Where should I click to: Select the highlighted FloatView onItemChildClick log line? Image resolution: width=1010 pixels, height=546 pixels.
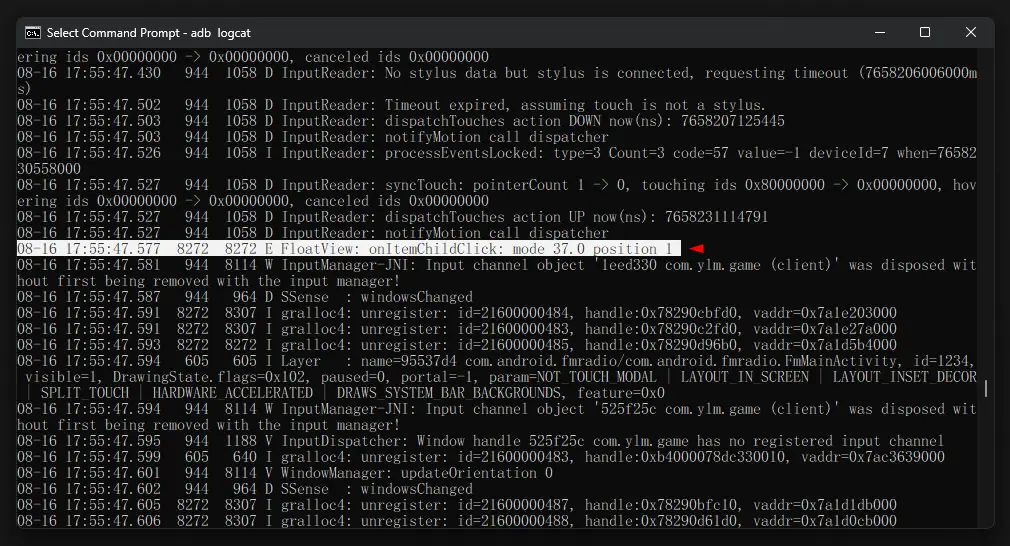coord(348,249)
